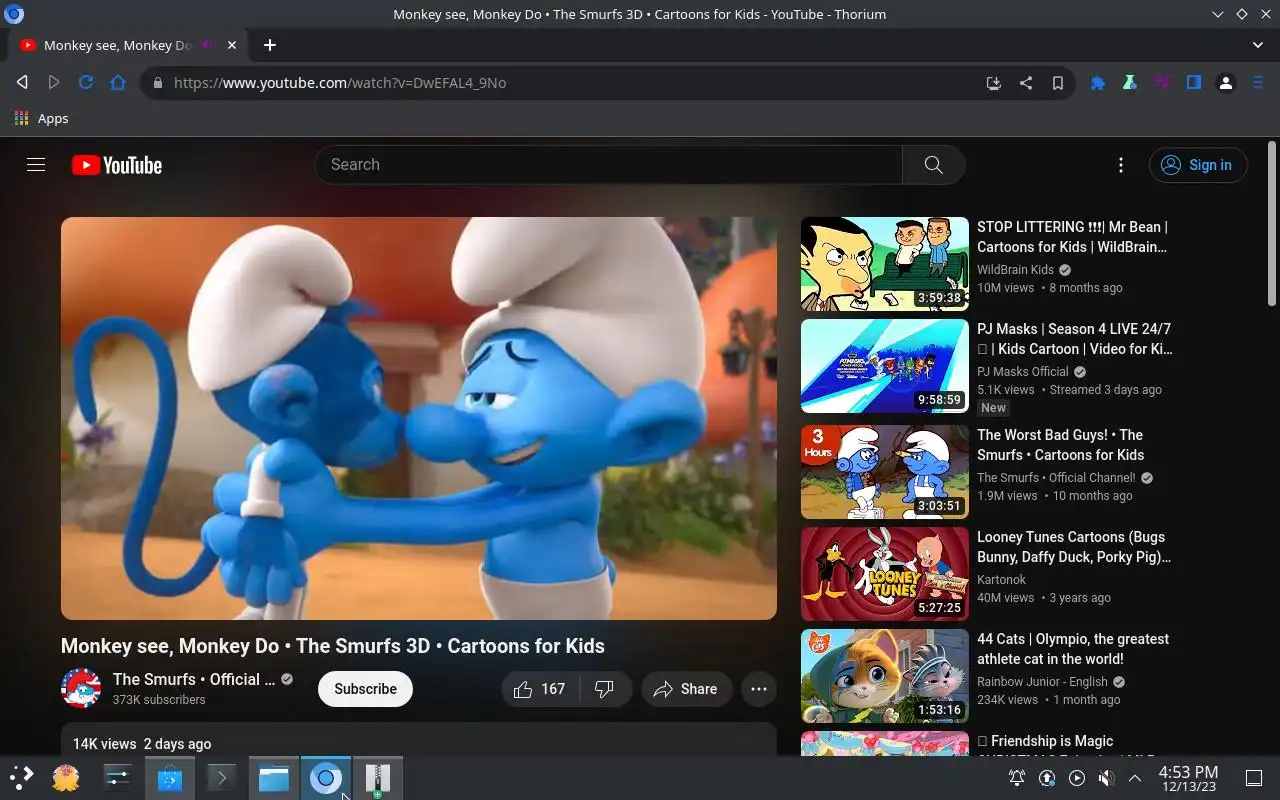Open a new browser tab

pos(269,45)
